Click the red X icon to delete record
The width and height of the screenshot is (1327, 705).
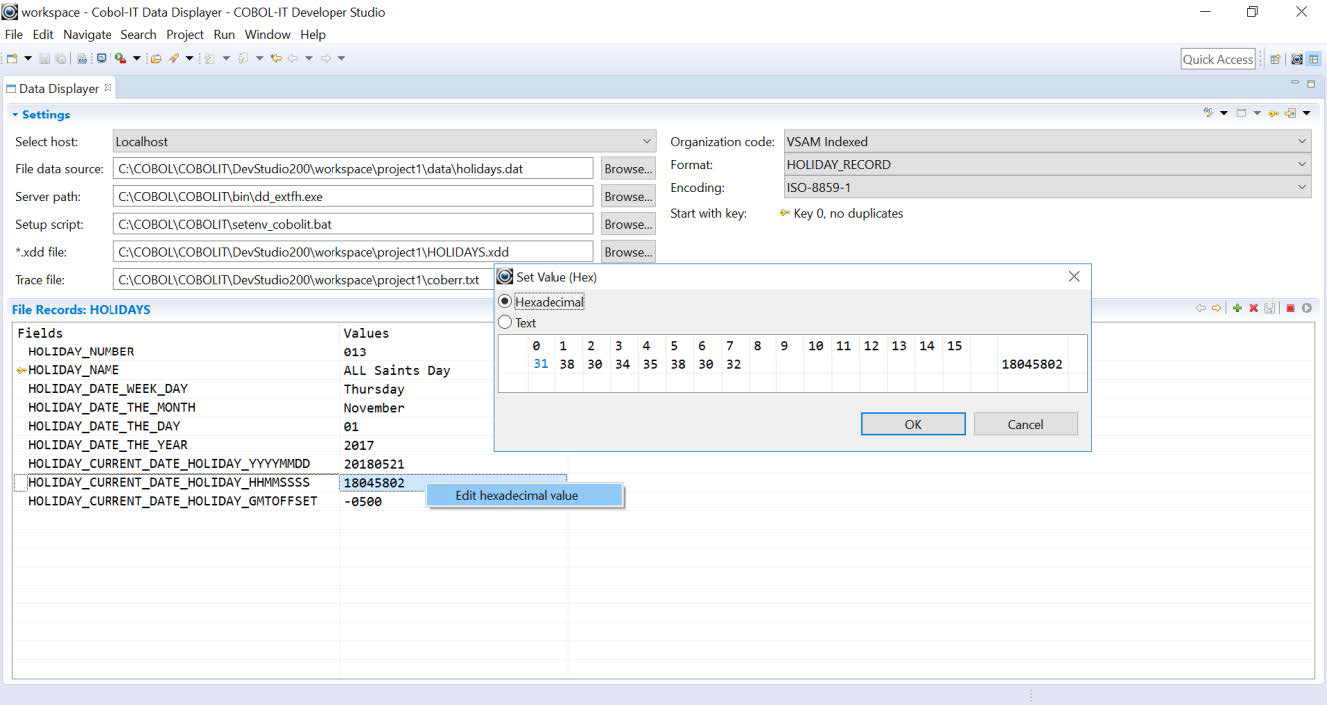coord(1253,308)
